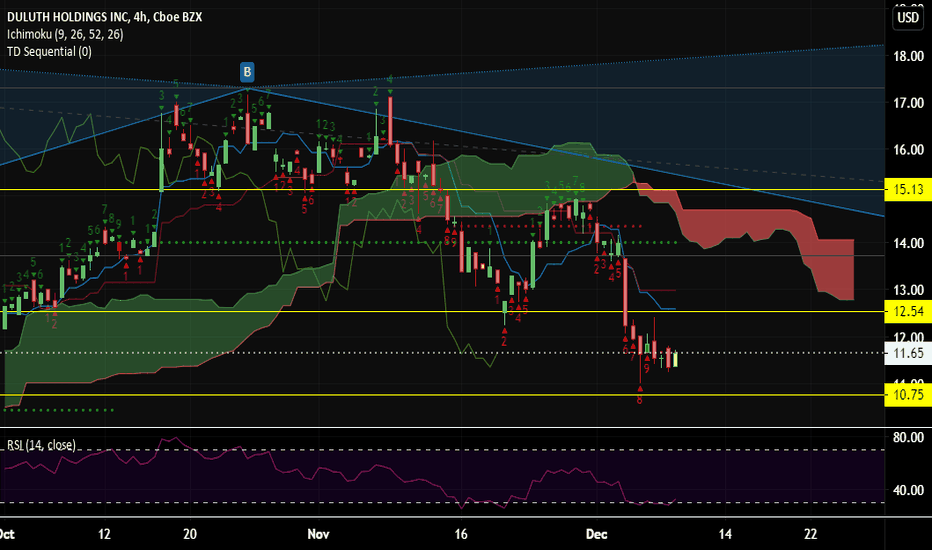Click the 15.13 price label on axis
The image size is (932, 550).
pyautogui.click(x=907, y=189)
